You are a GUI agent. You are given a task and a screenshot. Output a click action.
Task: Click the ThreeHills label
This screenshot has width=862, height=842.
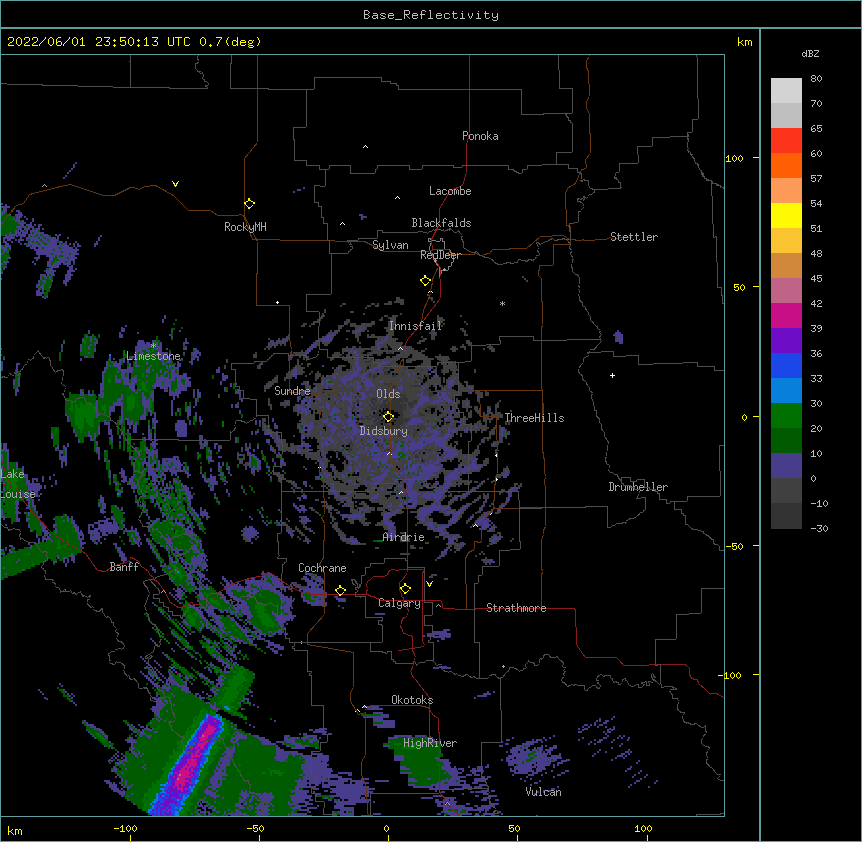(534, 418)
